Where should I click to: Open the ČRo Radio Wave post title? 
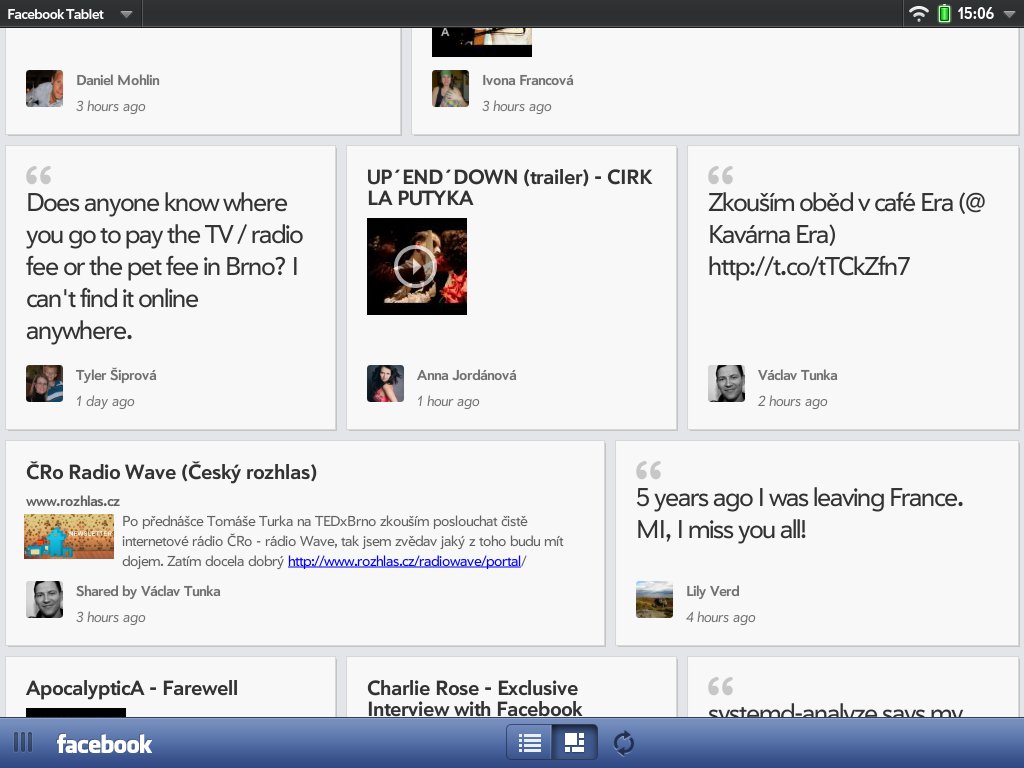click(x=171, y=472)
